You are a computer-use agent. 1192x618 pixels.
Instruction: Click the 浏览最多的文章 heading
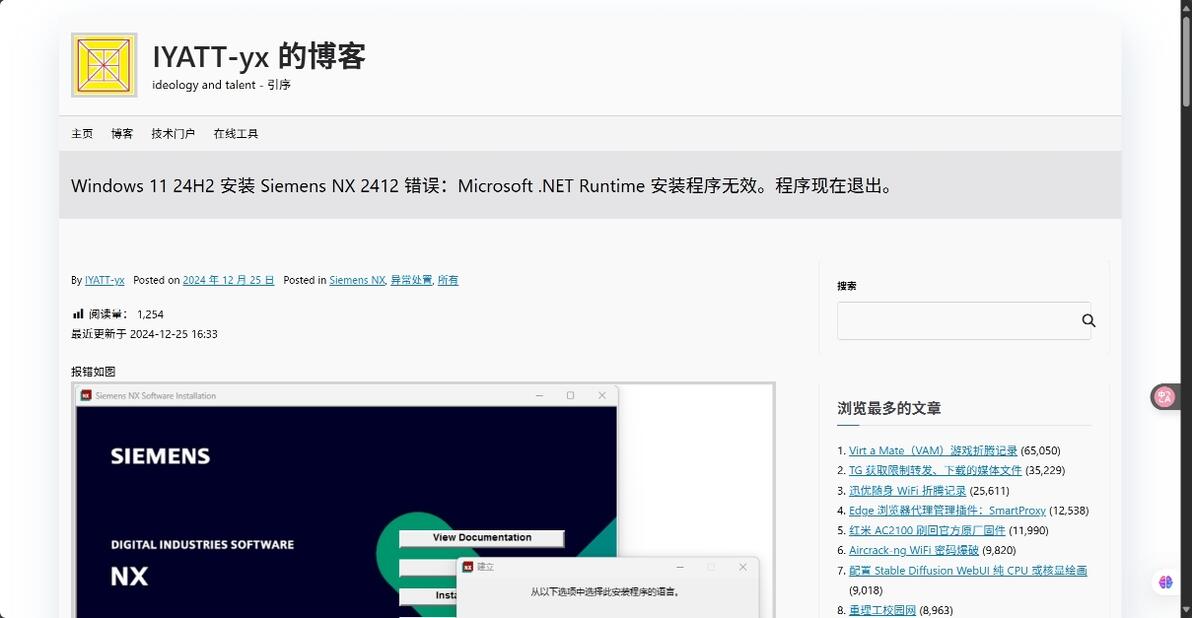click(889, 408)
